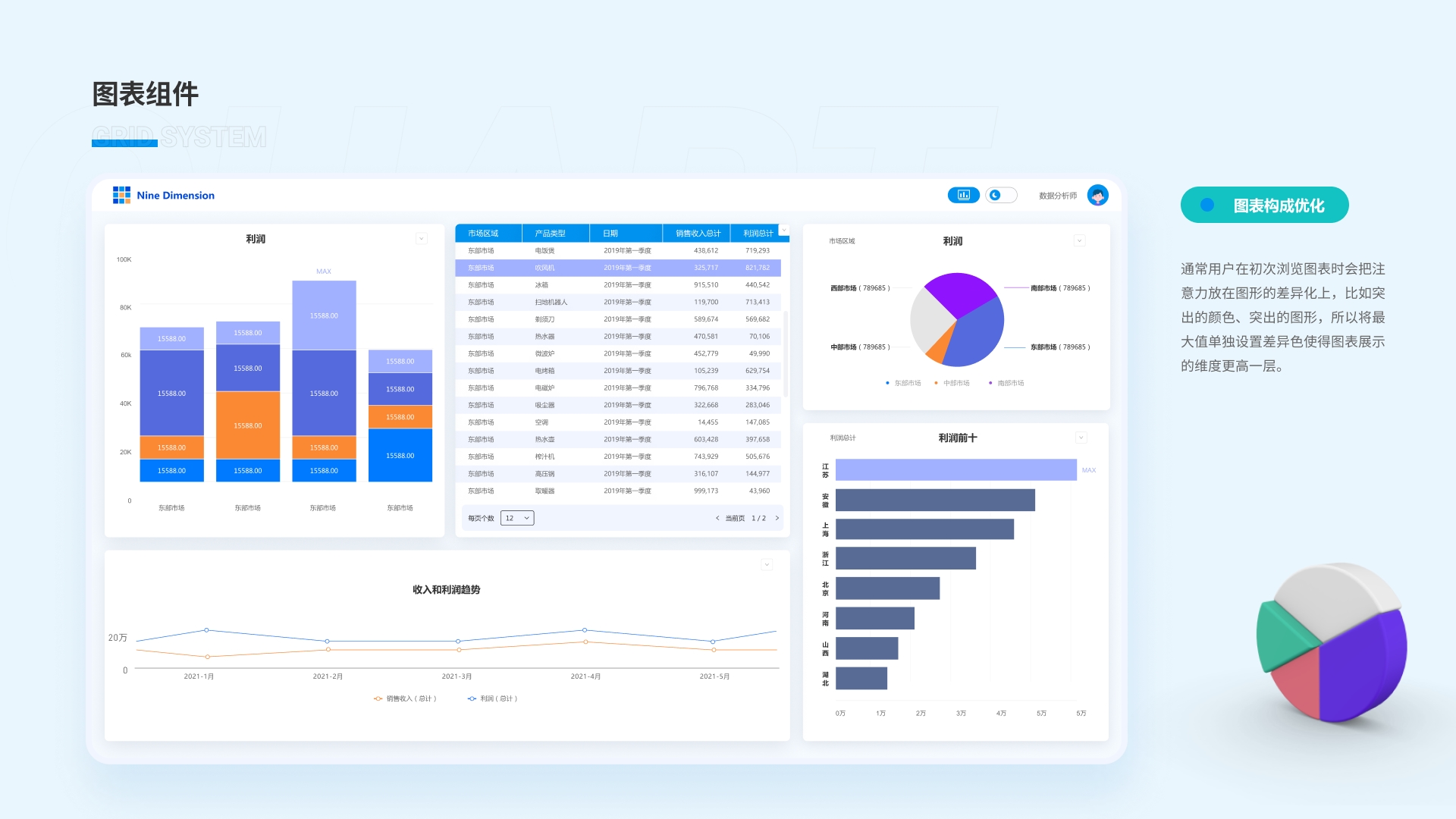
Task: Open the 每页个数 page size dropdown
Action: tap(517, 518)
